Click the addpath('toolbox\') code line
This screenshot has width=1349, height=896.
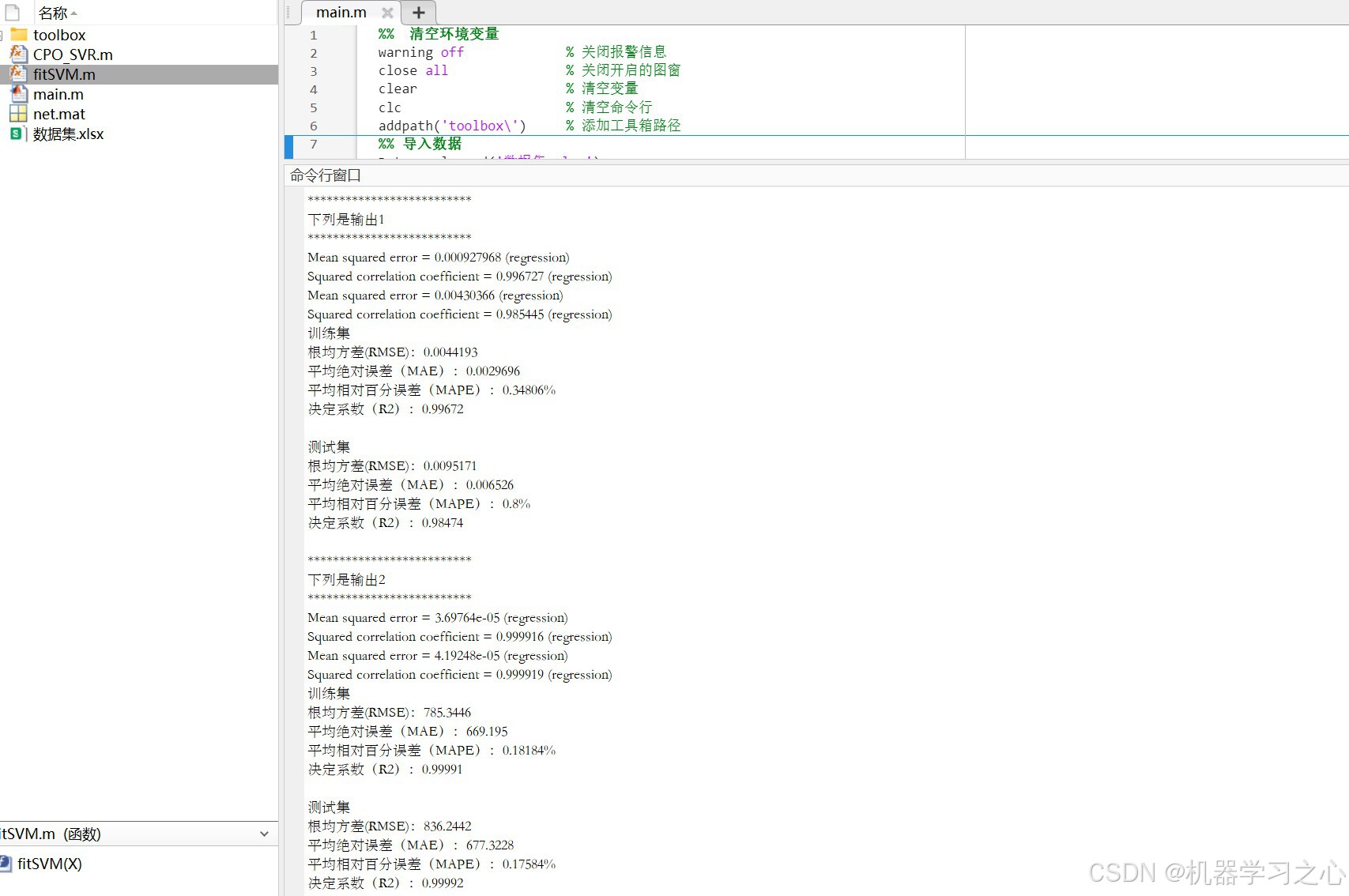tap(452, 126)
